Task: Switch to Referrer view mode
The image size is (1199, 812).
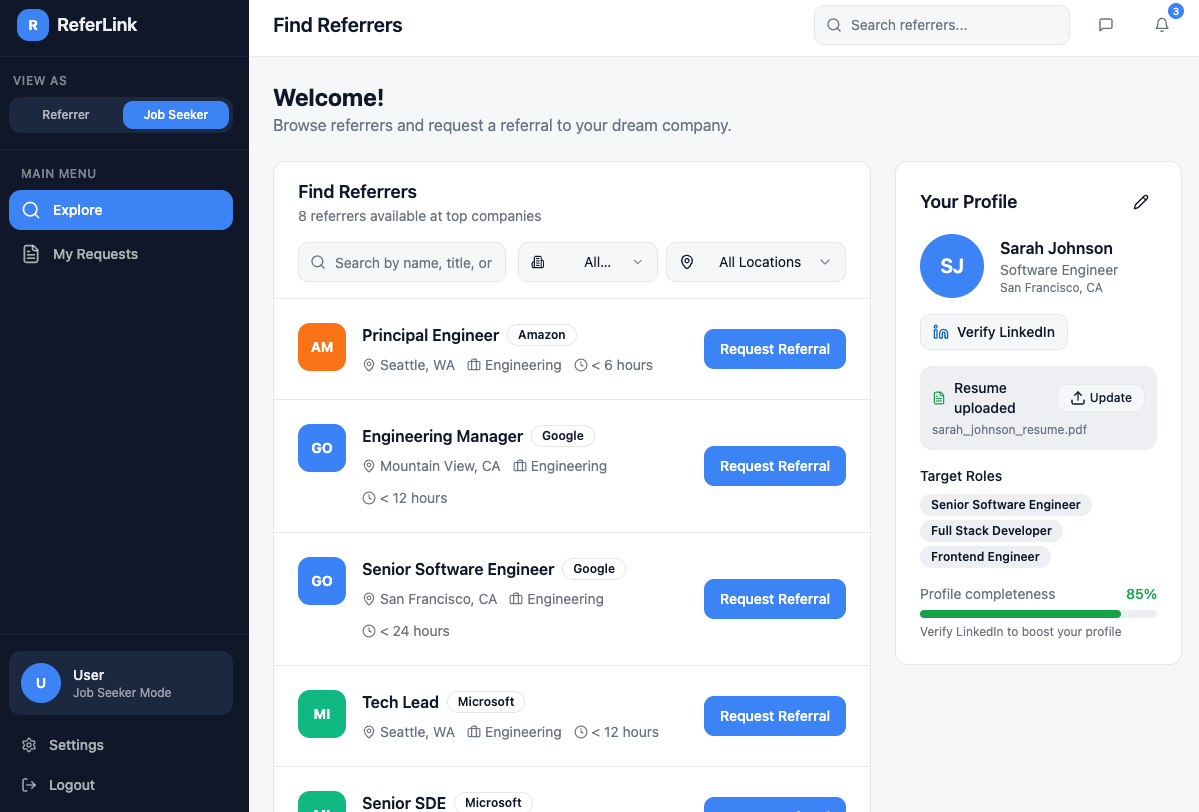Action: click(64, 115)
